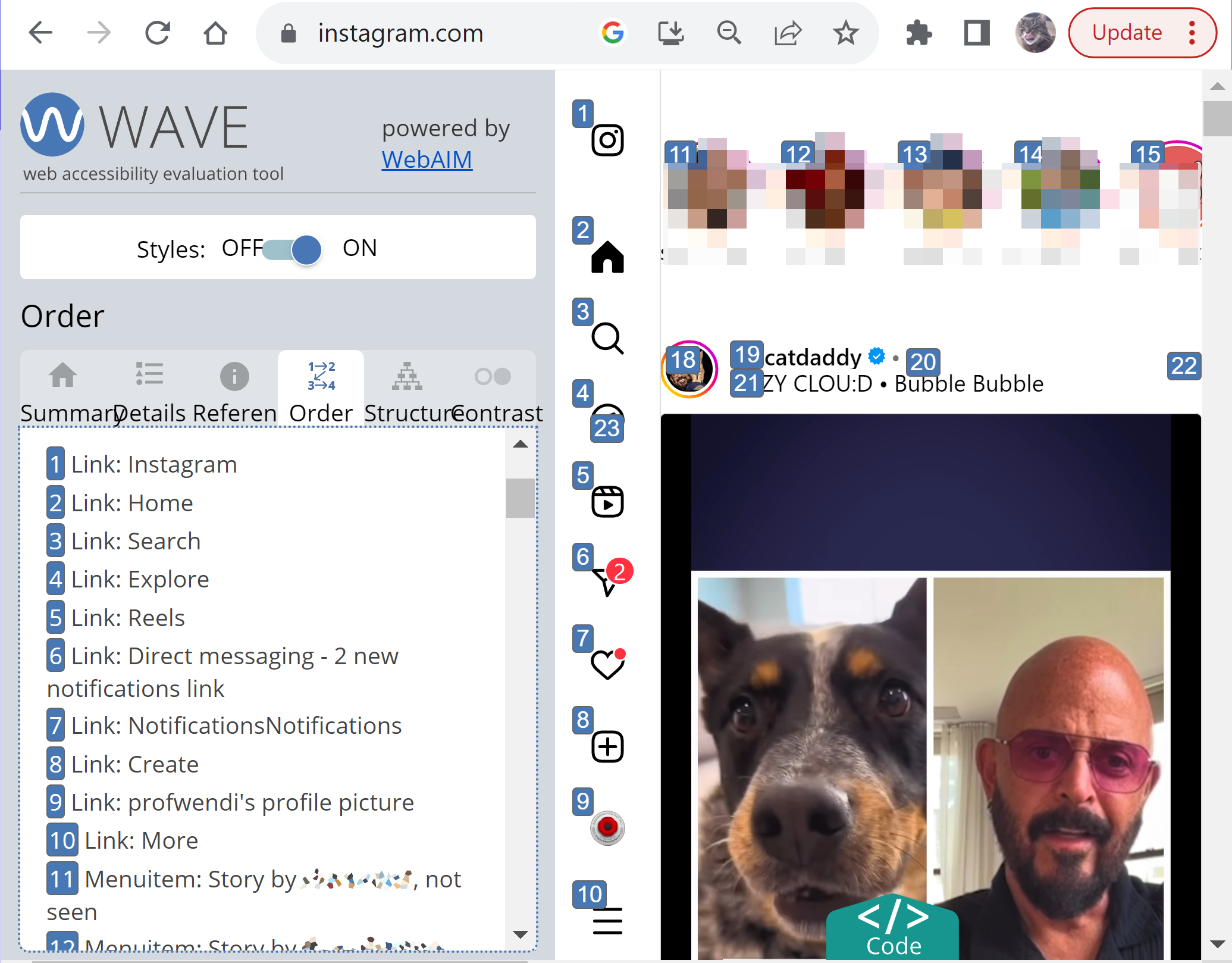Open the Instagram Search magnifier icon
The image size is (1232, 963).
607,339
